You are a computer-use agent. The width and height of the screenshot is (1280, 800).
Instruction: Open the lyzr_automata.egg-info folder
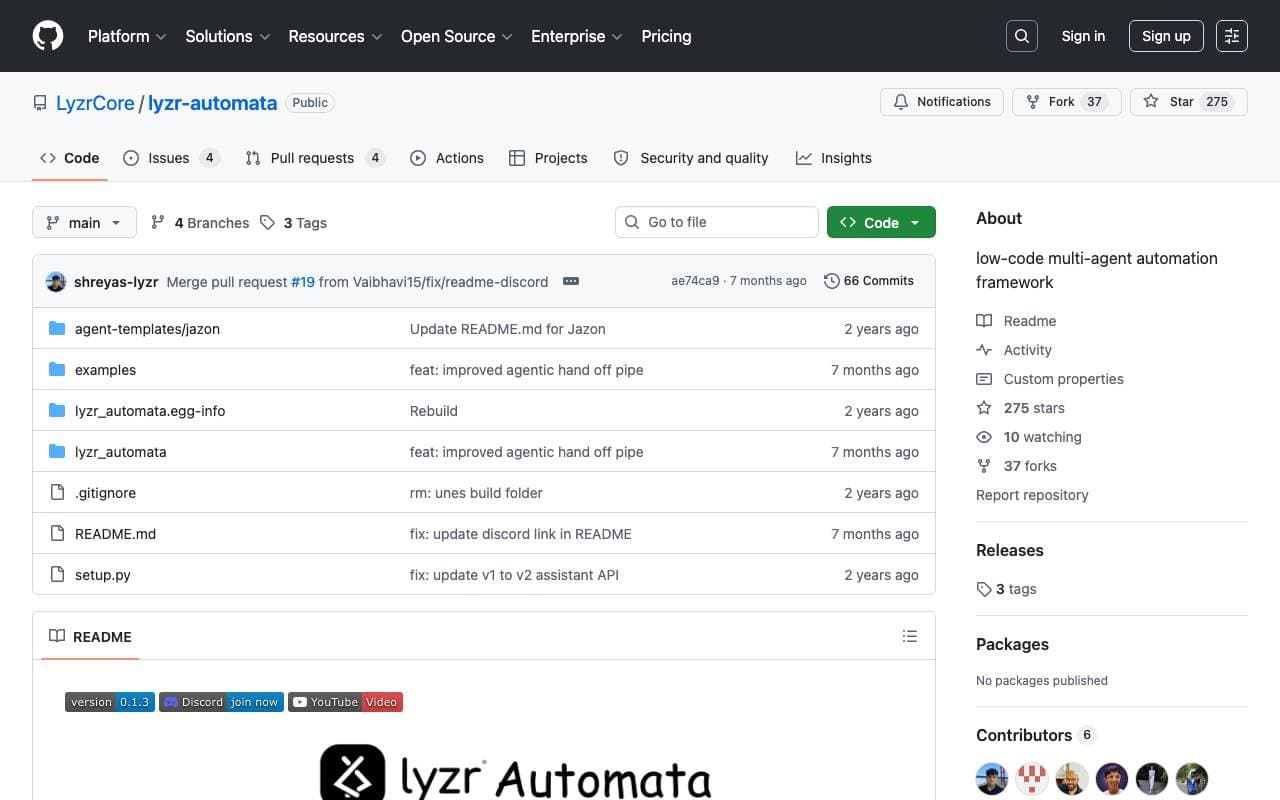point(150,411)
